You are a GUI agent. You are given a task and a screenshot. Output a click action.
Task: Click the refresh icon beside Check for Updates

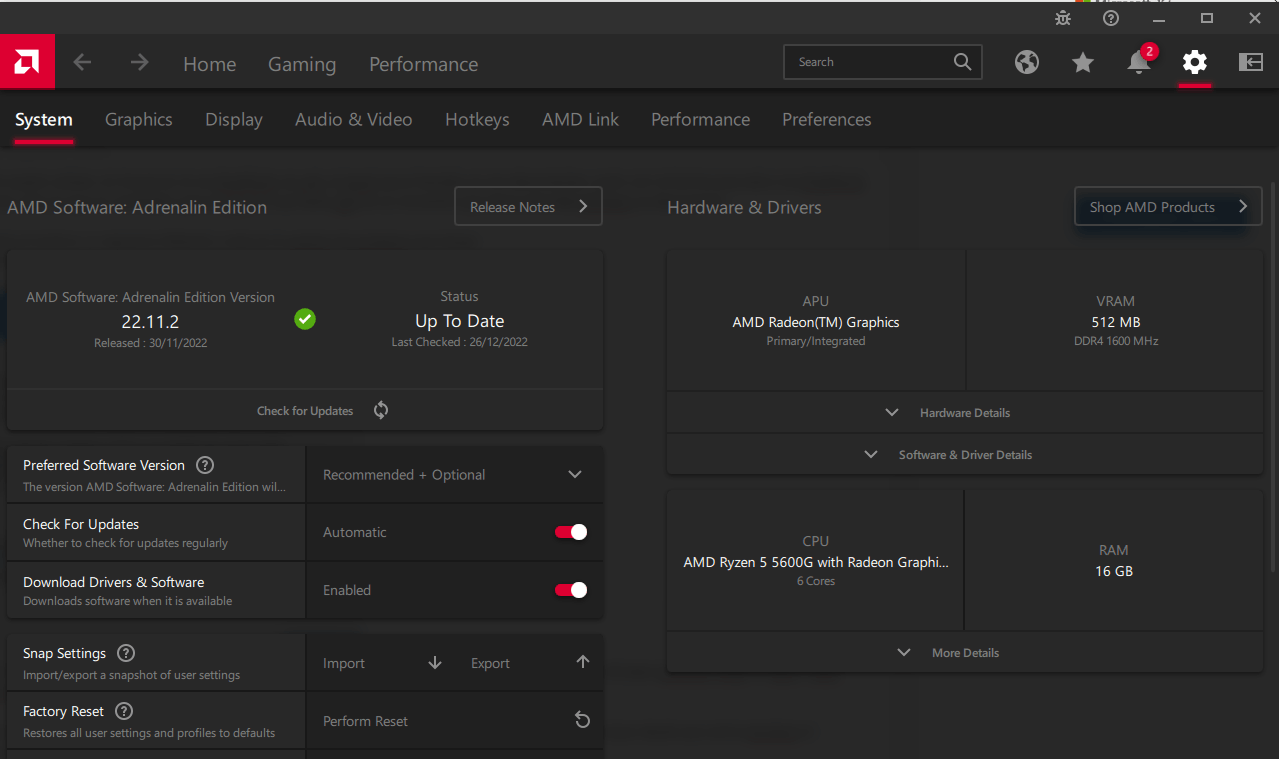click(x=381, y=410)
